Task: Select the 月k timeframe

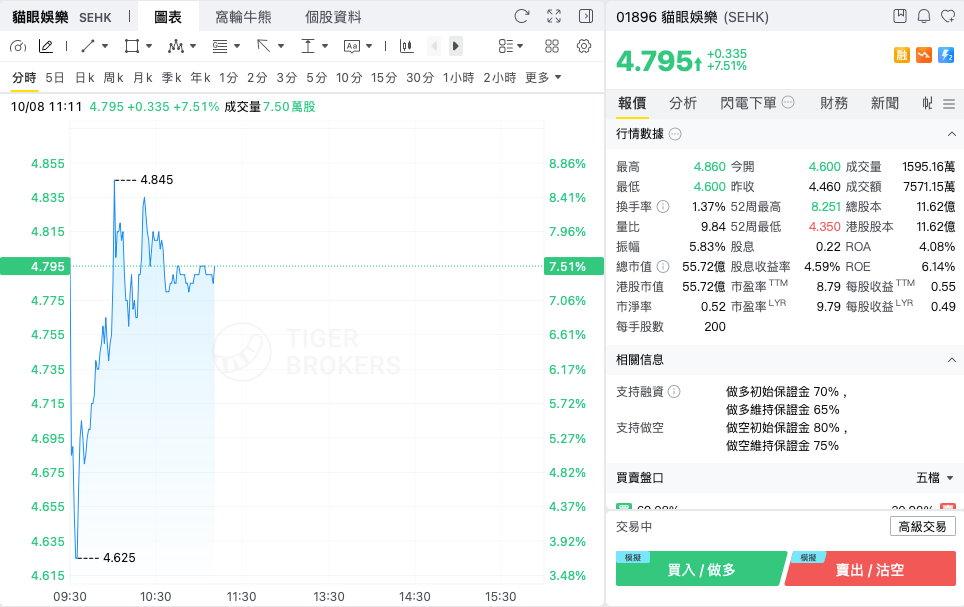Action: (x=143, y=77)
